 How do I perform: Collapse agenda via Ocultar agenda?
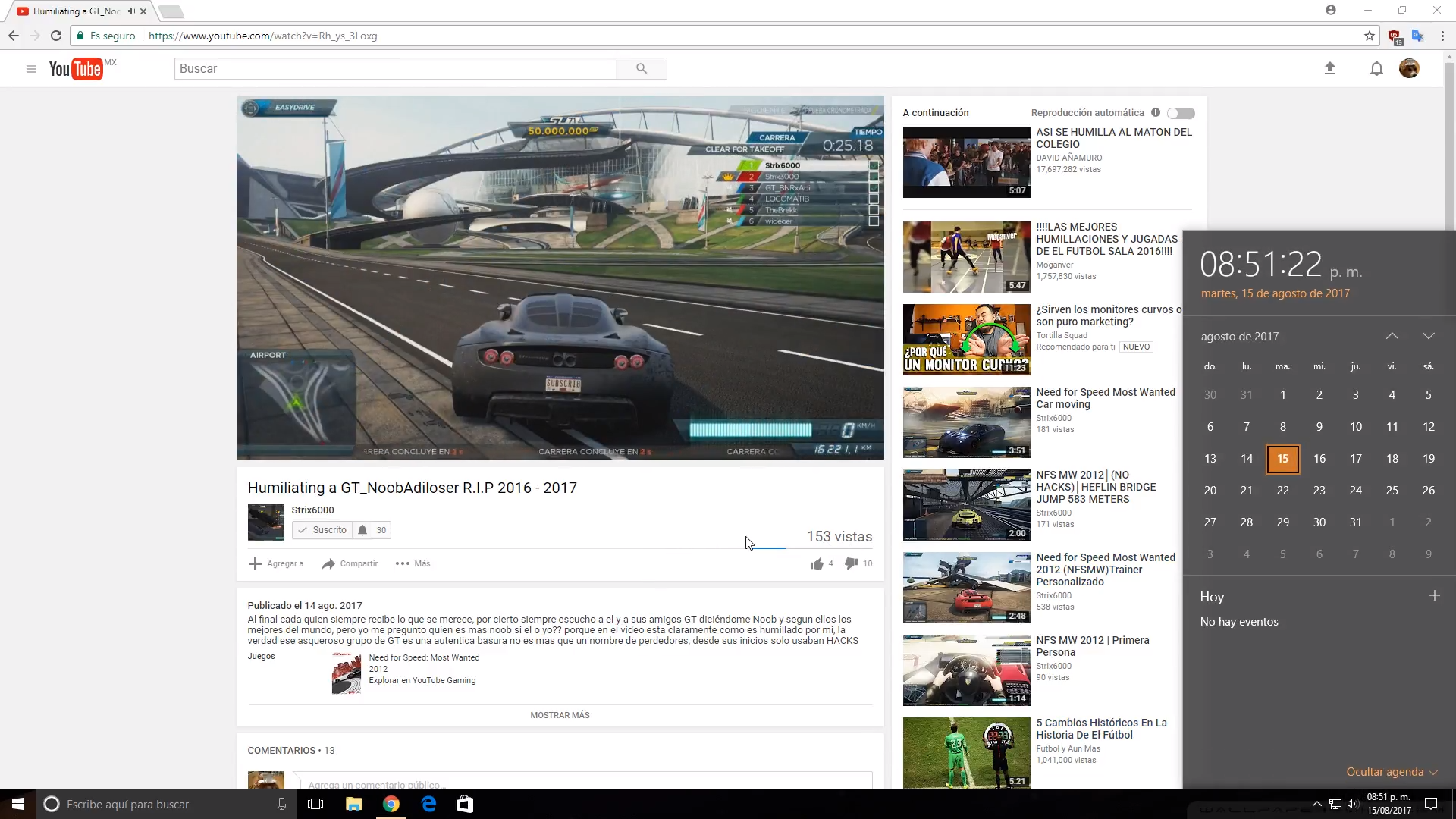pos(1392,772)
